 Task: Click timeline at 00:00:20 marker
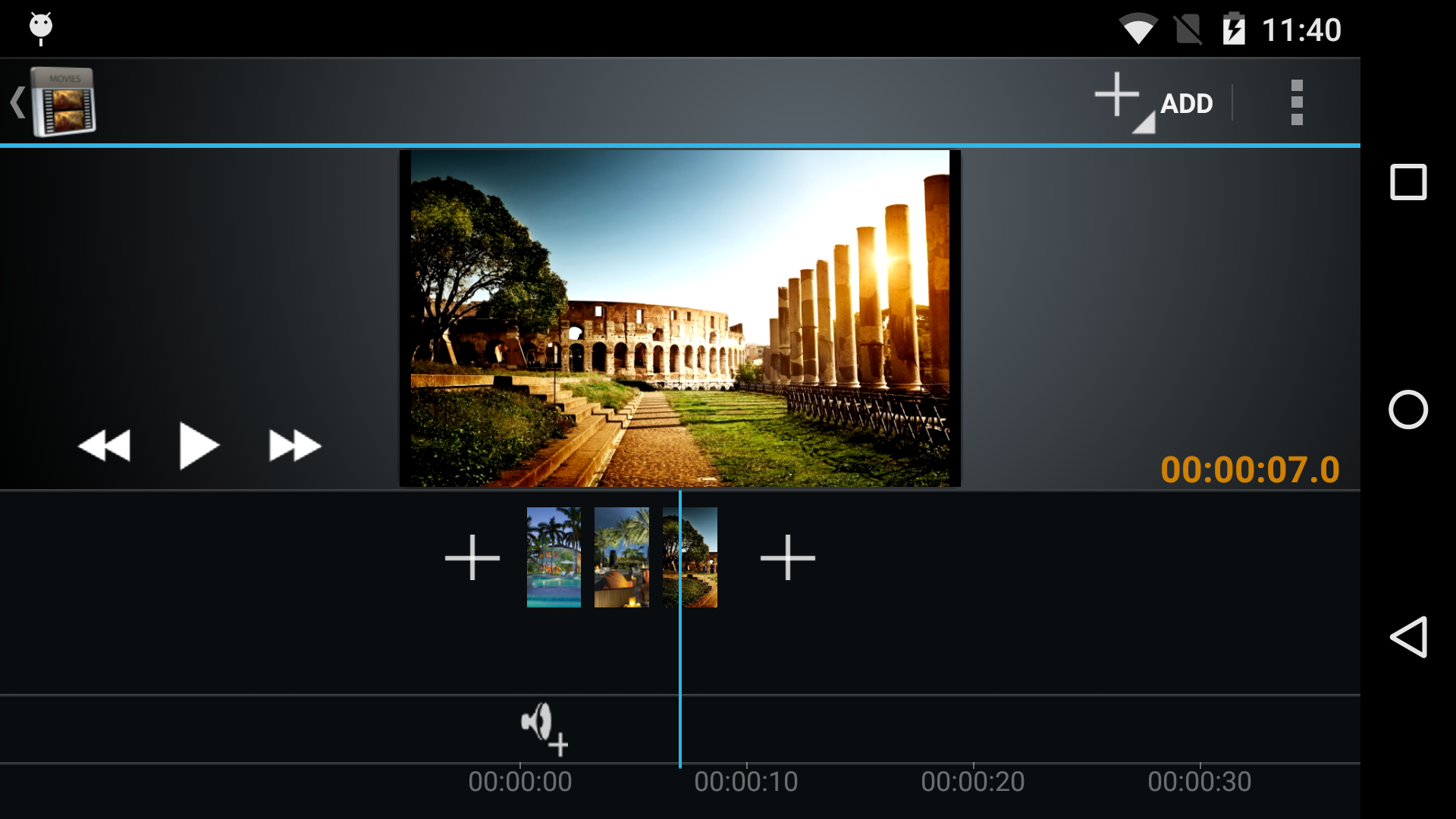pos(972,781)
